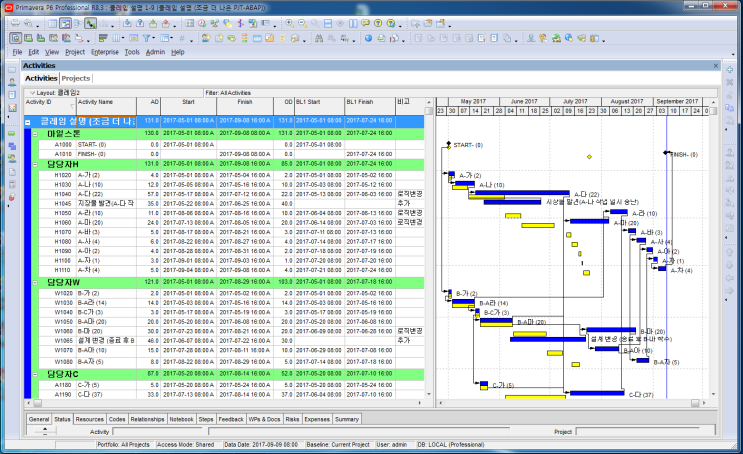Click the blue-arrow Import toolbar icon
Viewport: 743px width, 454px height.
point(127,23)
